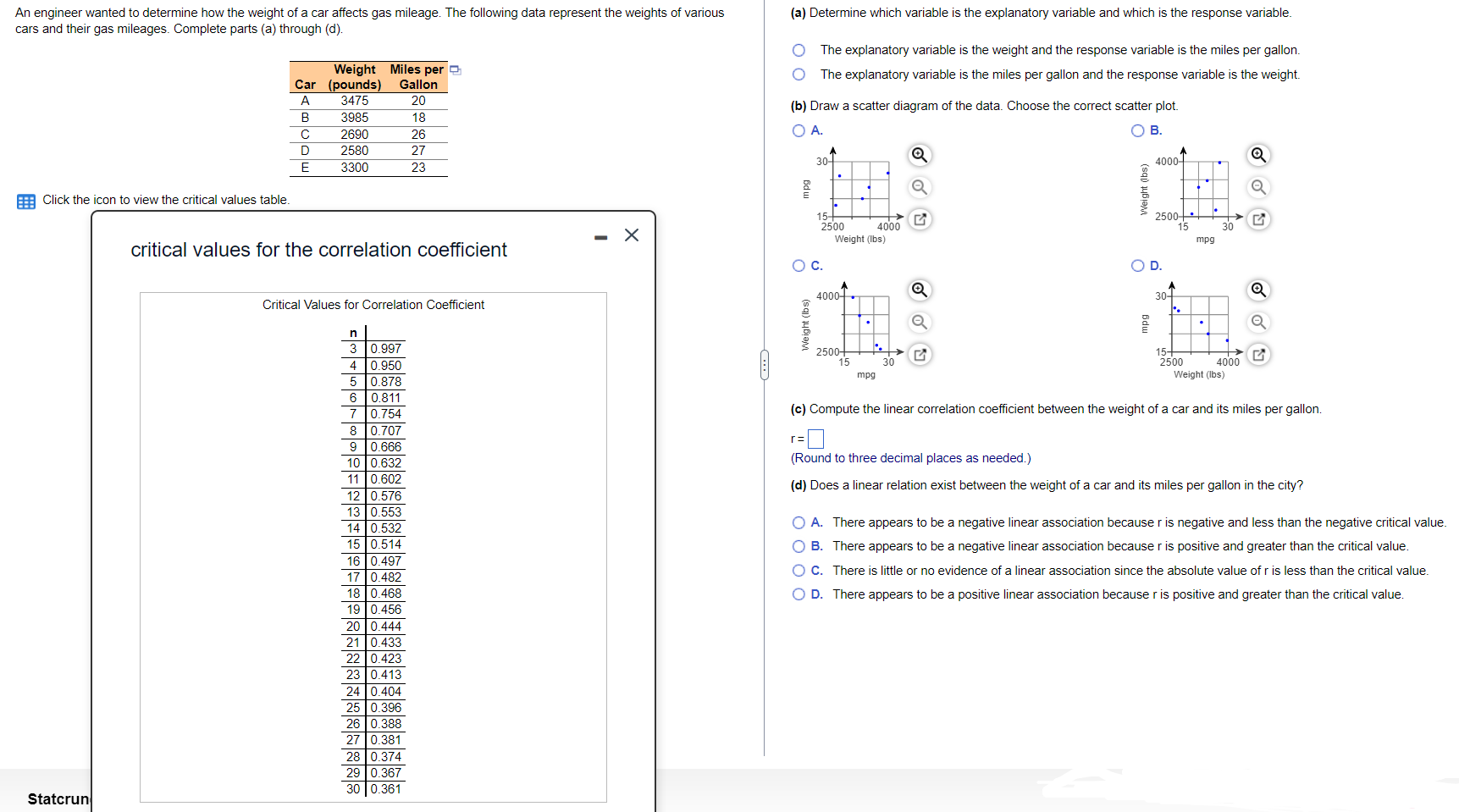Image resolution: width=1459 pixels, height=812 pixels.
Task: Close the critical values popup
Action: pyautogui.click(x=632, y=235)
